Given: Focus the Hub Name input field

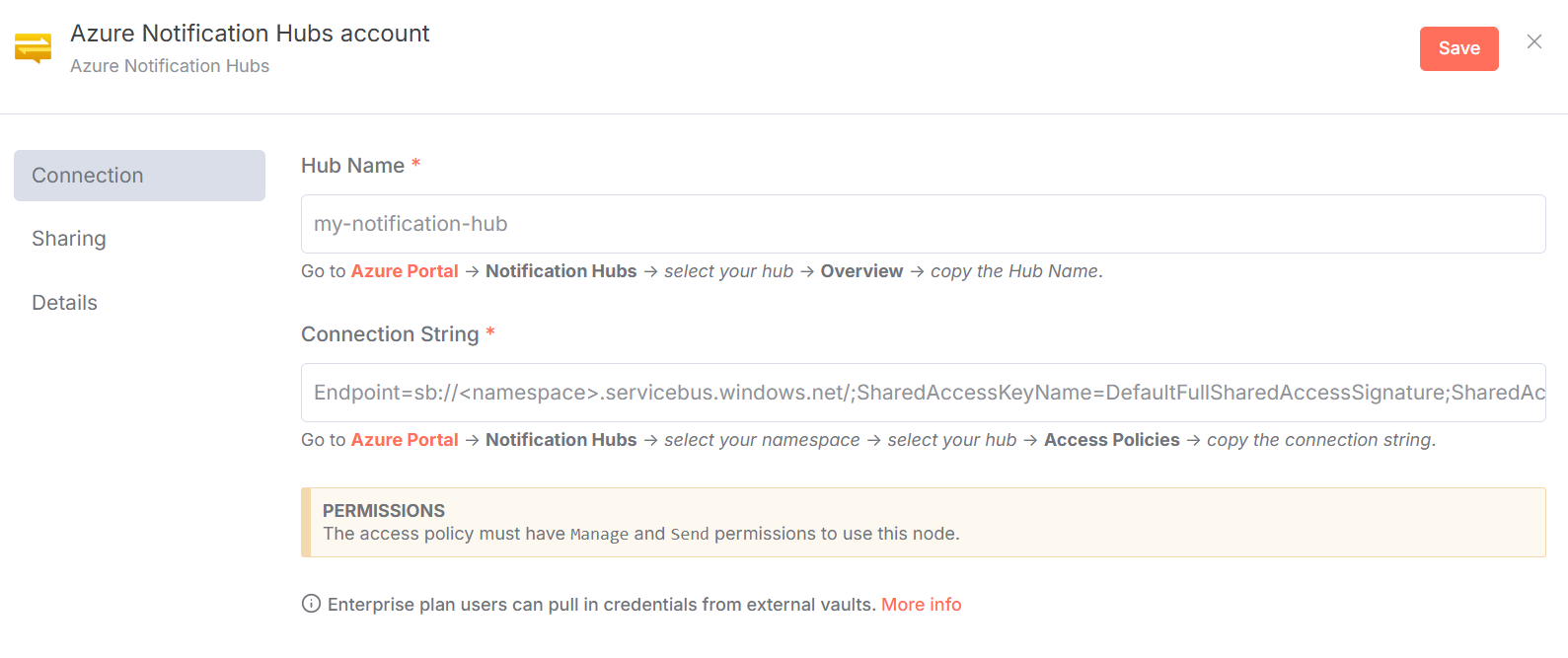Looking at the screenshot, I should (x=923, y=224).
